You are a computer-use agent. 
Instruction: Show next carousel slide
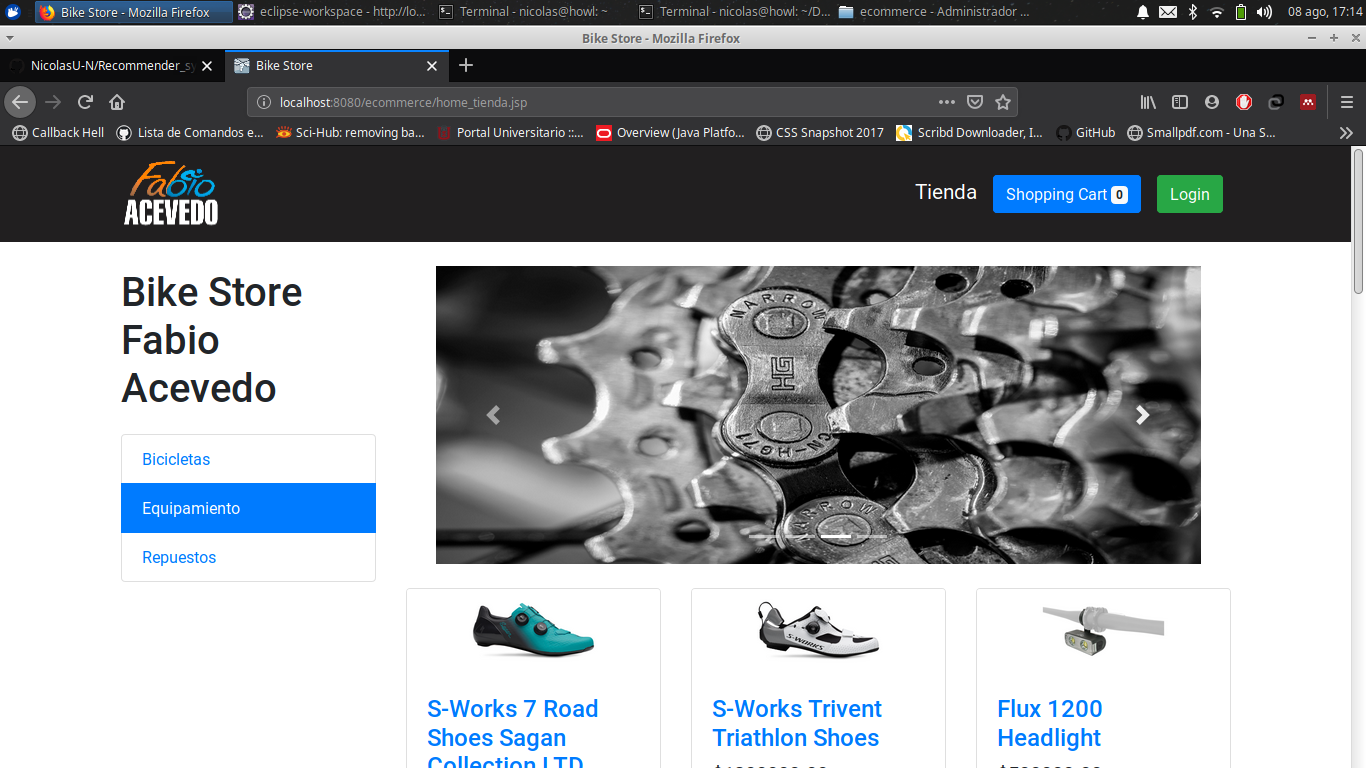1143,415
